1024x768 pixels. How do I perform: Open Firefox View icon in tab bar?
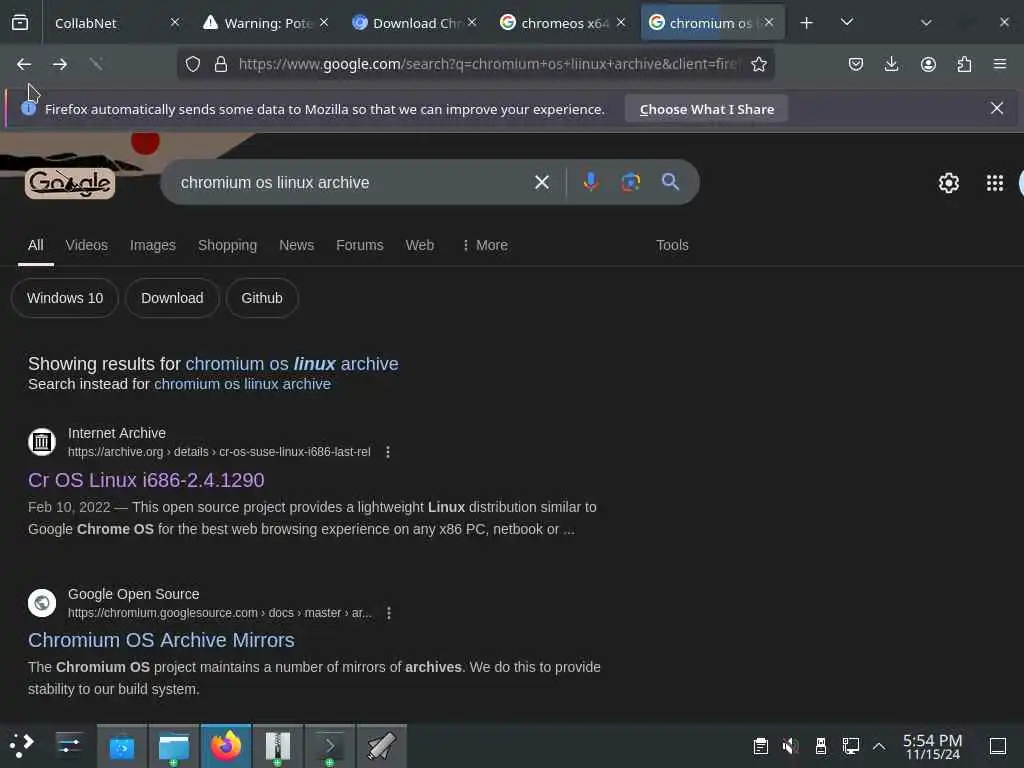point(20,23)
